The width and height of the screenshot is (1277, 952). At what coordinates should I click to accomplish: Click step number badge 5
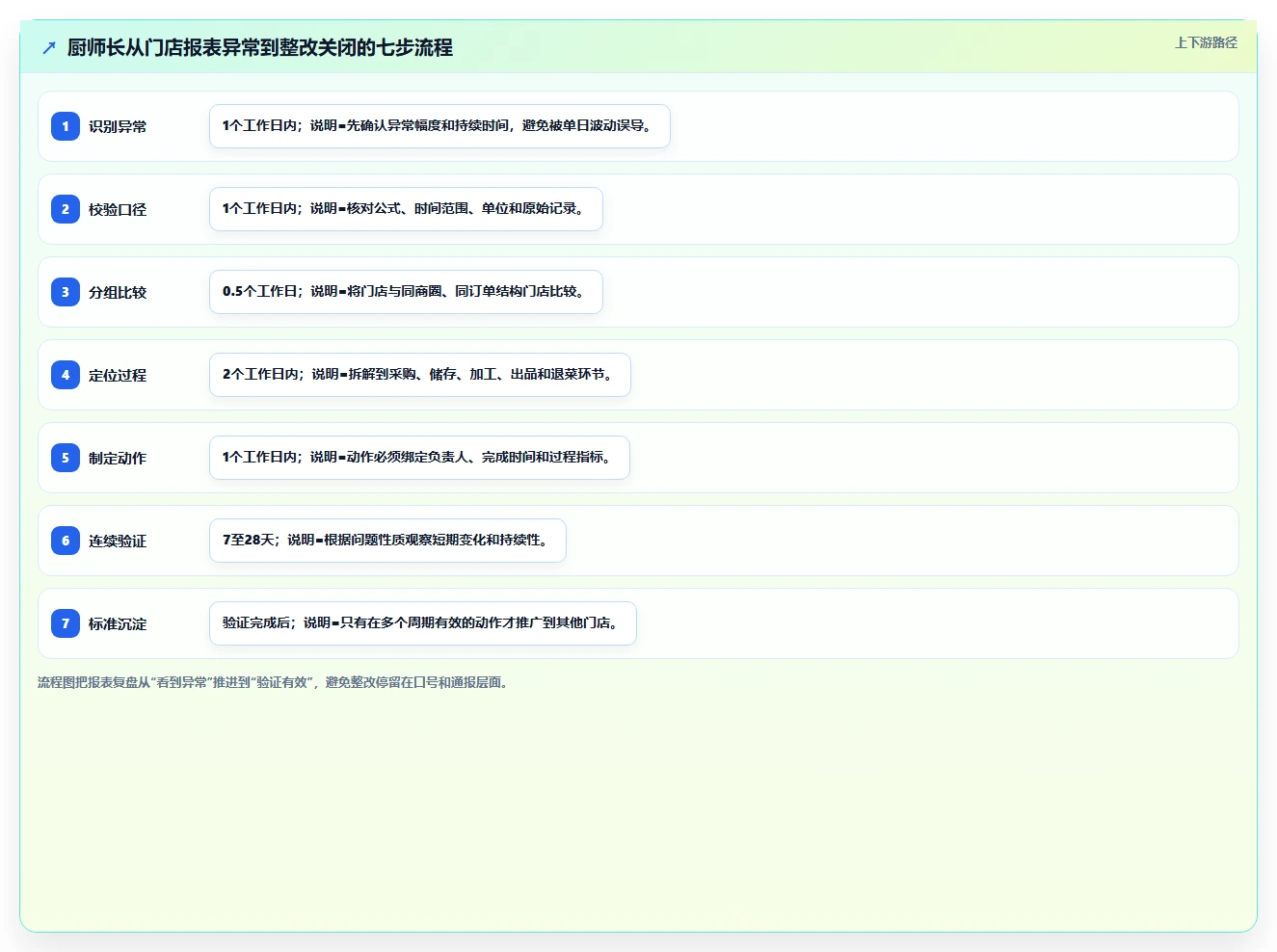pos(66,458)
